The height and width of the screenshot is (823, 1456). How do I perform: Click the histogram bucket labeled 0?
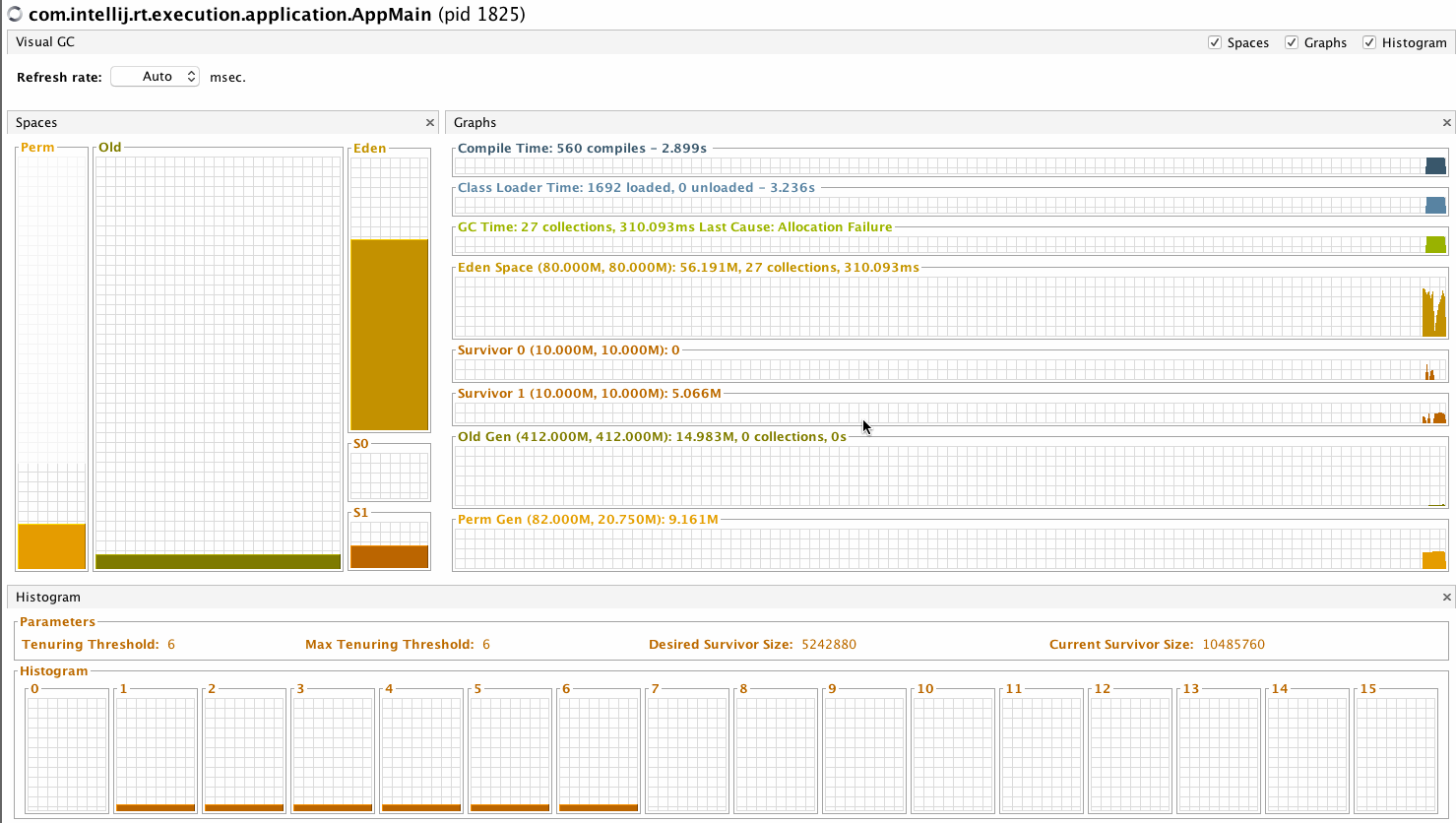click(67, 753)
